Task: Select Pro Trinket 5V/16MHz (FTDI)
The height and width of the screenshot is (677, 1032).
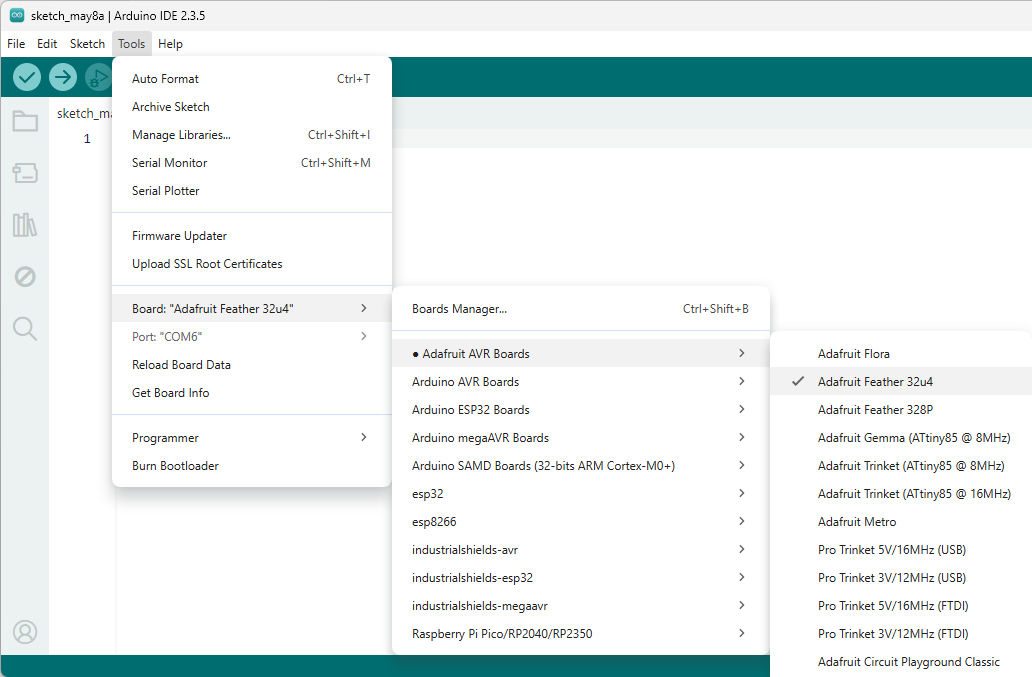Action: point(901,606)
